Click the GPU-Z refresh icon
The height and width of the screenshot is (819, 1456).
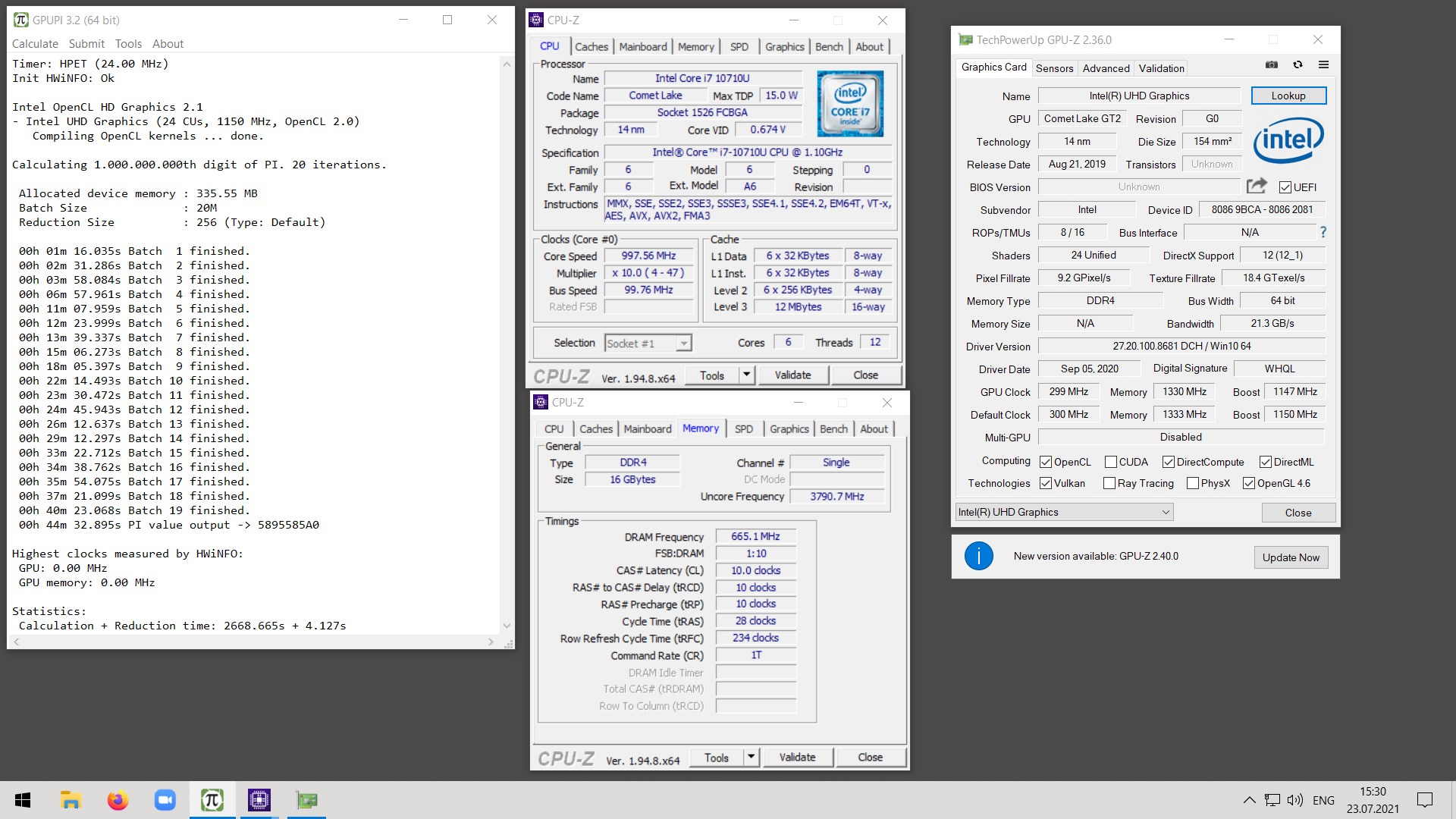pos(1298,65)
